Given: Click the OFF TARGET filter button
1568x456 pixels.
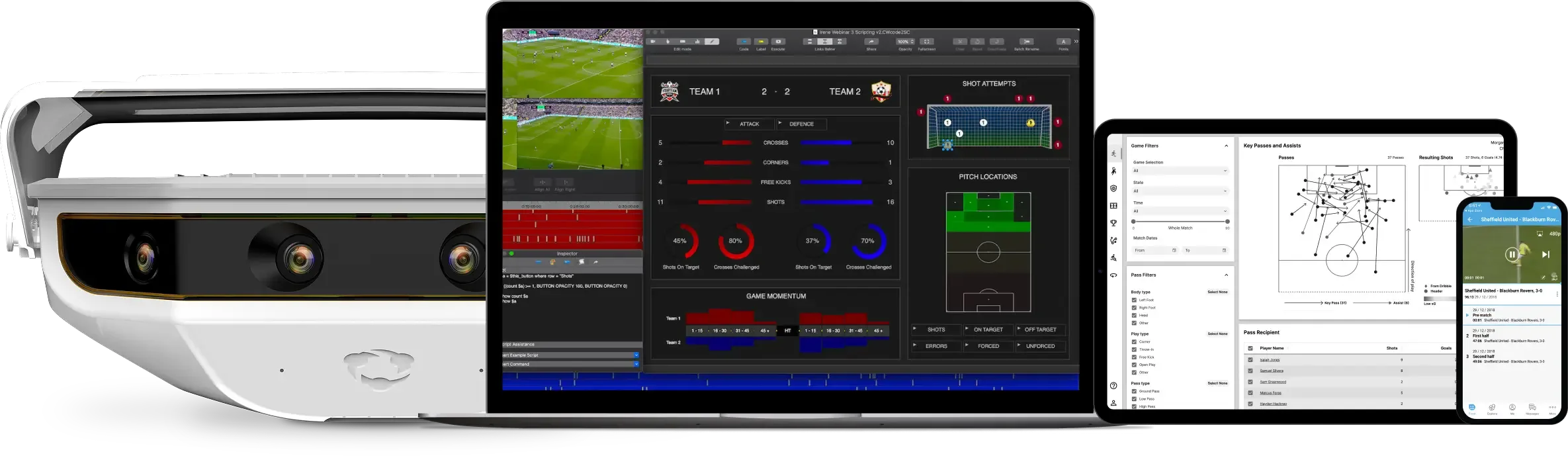Looking at the screenshot, I should [x=1040, y=330].
